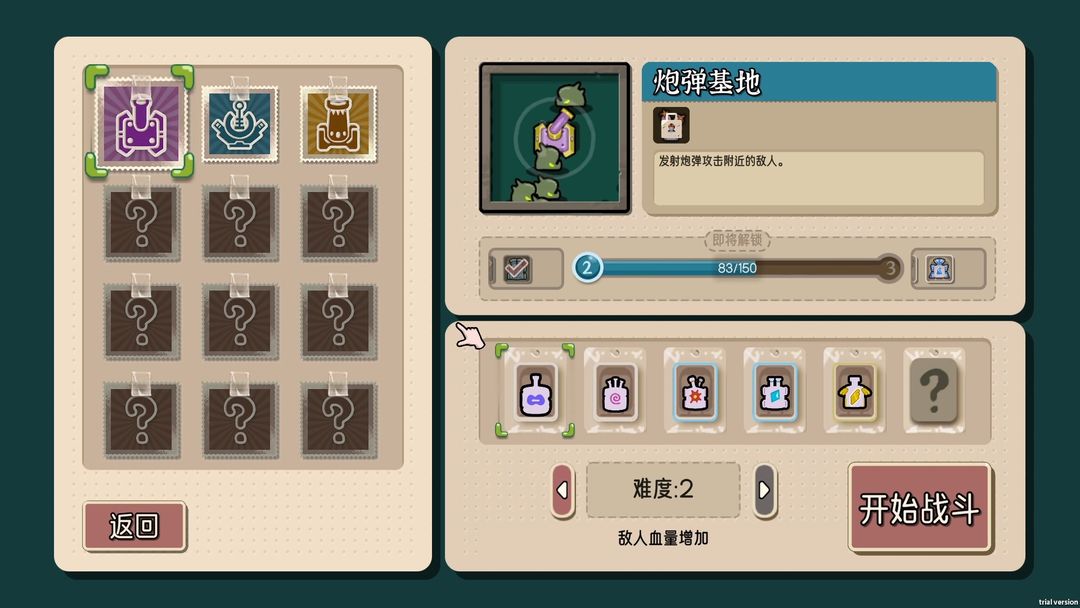Image resolution: width=1080 pixels, height=608 pixels.
Task: Click the 难度:2 difficulty display
Action: (663, 490)
